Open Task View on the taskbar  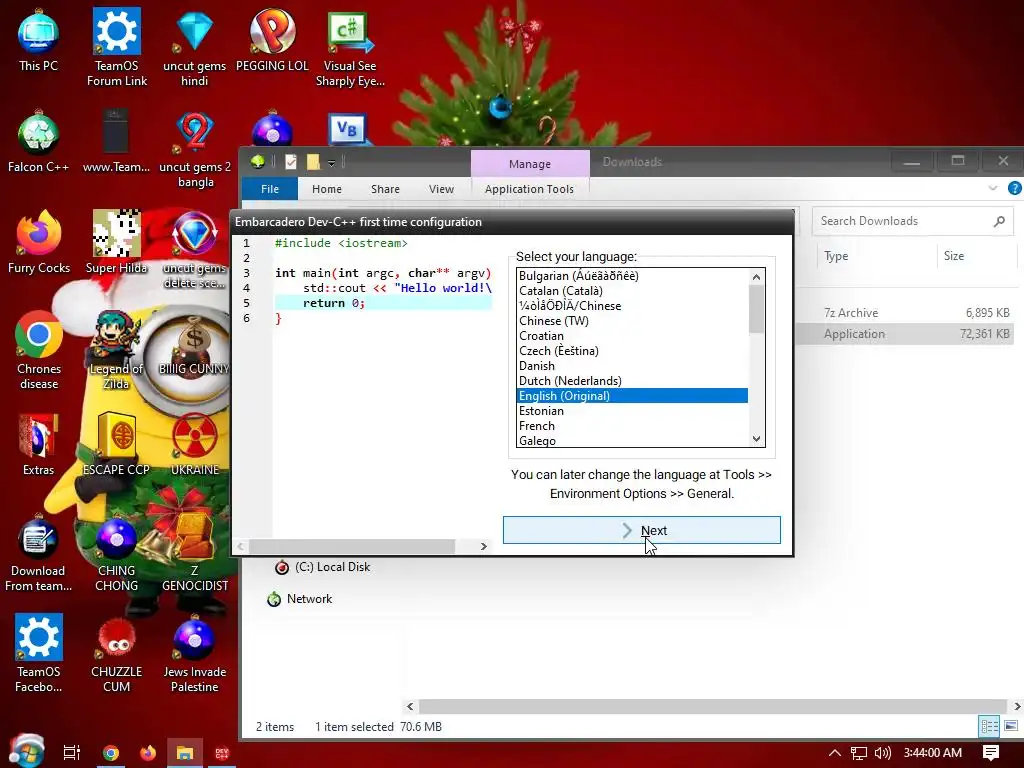(71, 752)
